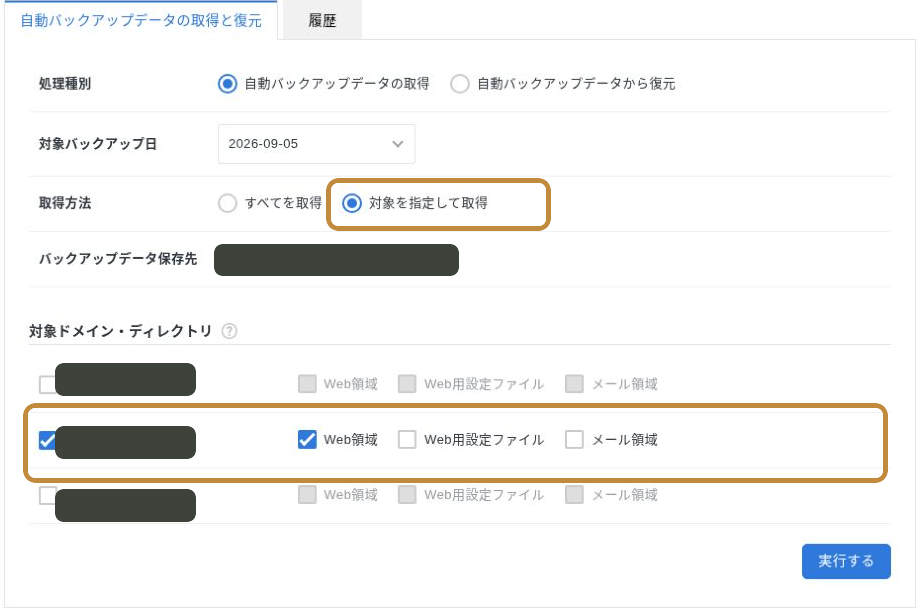Uncheck the ticked Web領域 checkbox
The image size is (920, 610).
click(307, 439)
